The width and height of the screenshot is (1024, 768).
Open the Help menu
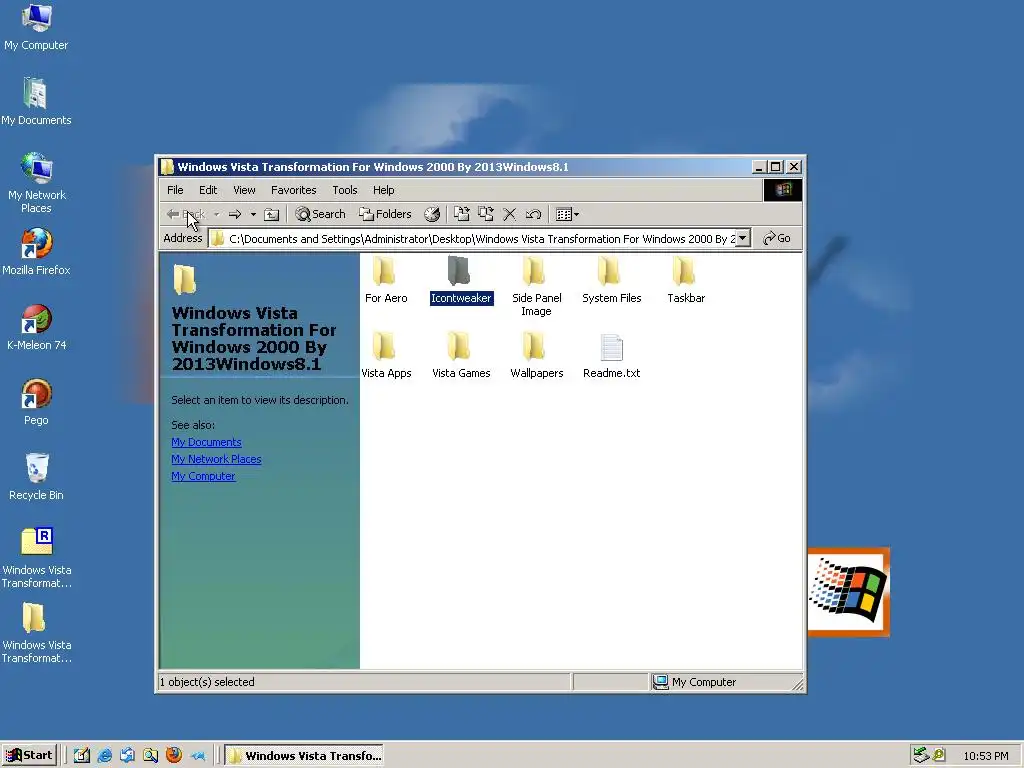point(383,190)
